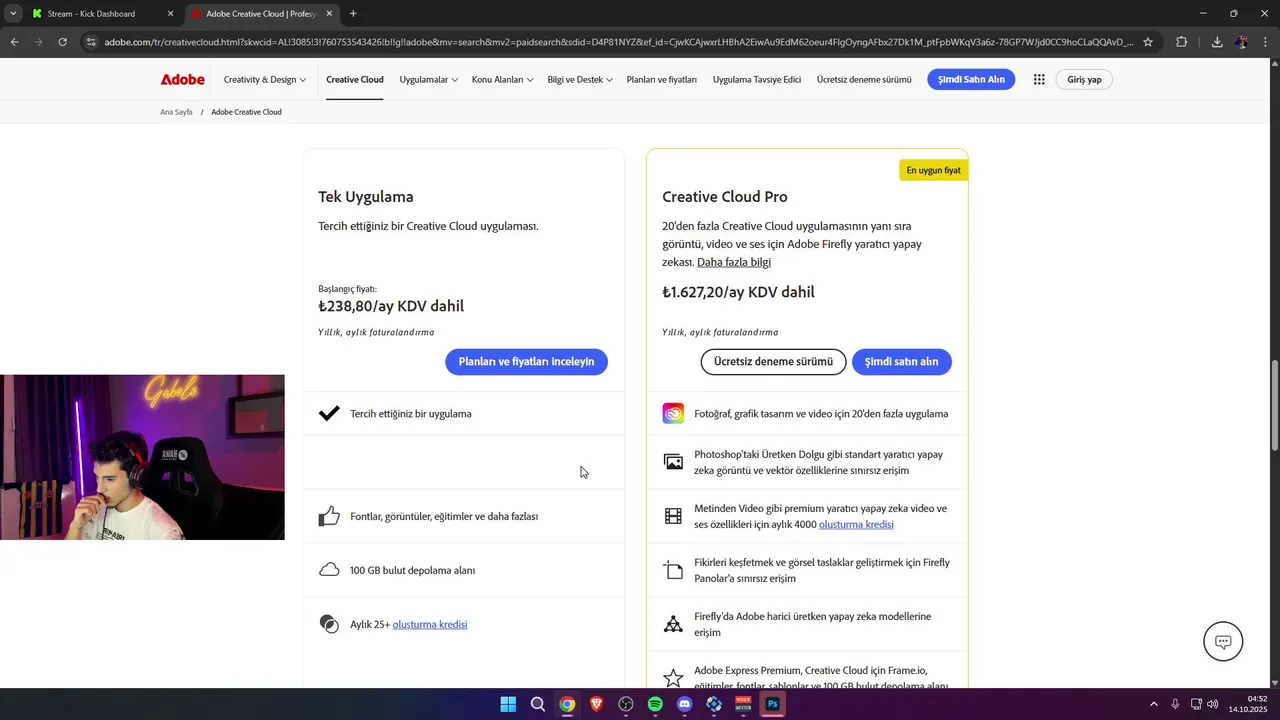This screenshot has width=1280, height=720.
Task: Open Ücretsiz deneme sürümü nav item
Action: [x=864, y=79]
